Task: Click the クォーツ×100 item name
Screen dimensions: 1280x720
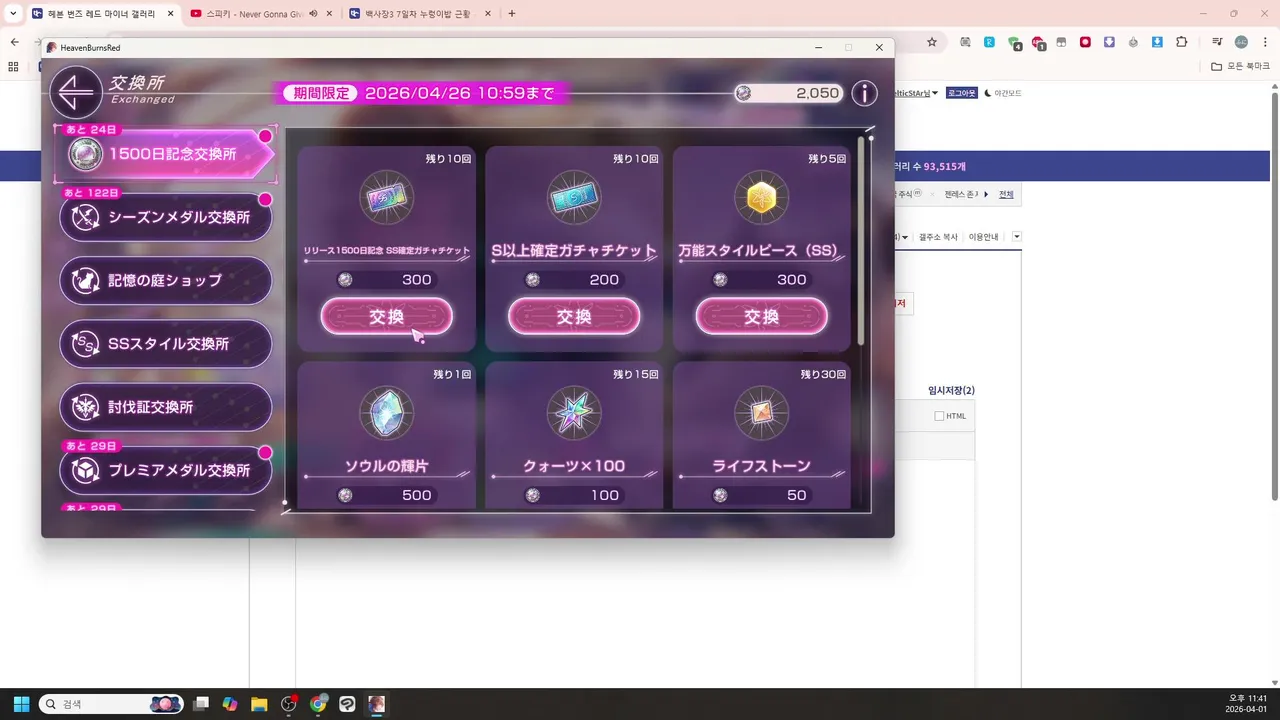Action: tap(574, 467)
